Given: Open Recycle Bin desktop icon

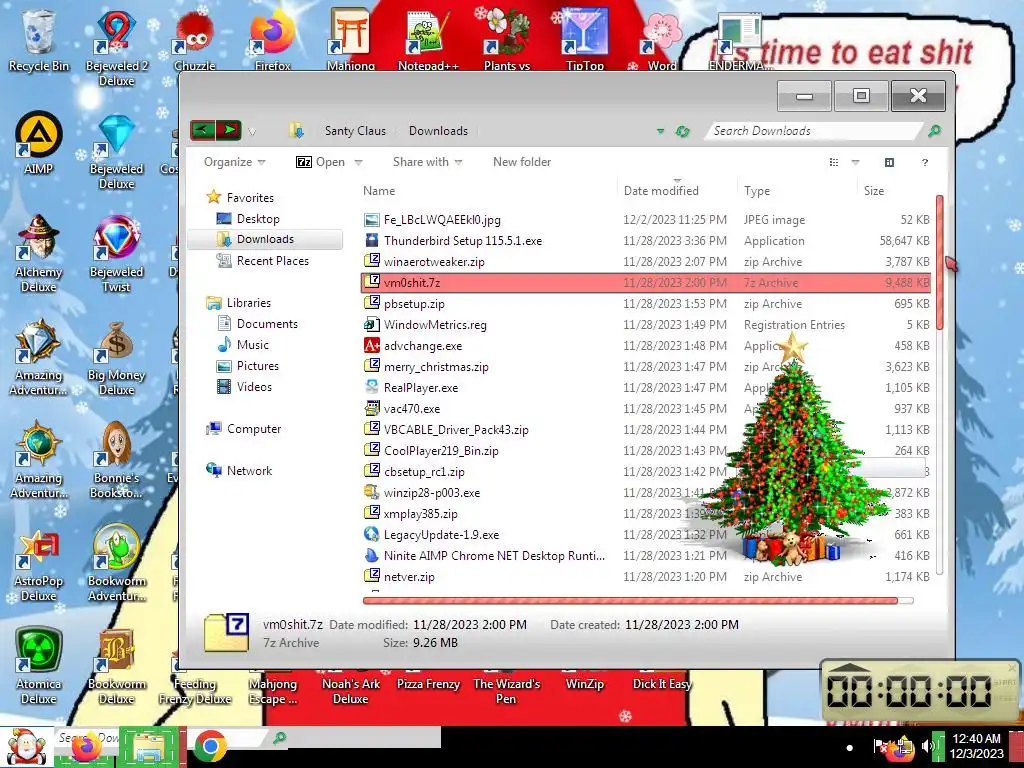Looking at the screenshot, I should [39, 41].
